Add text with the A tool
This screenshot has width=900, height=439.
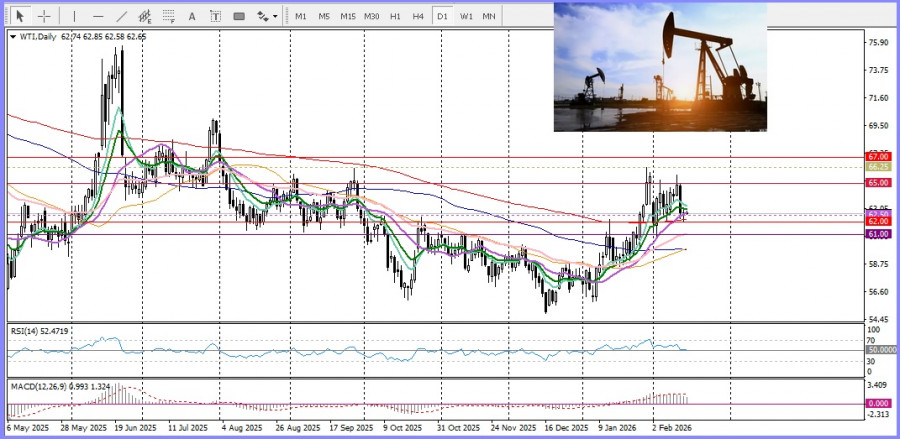192,16
